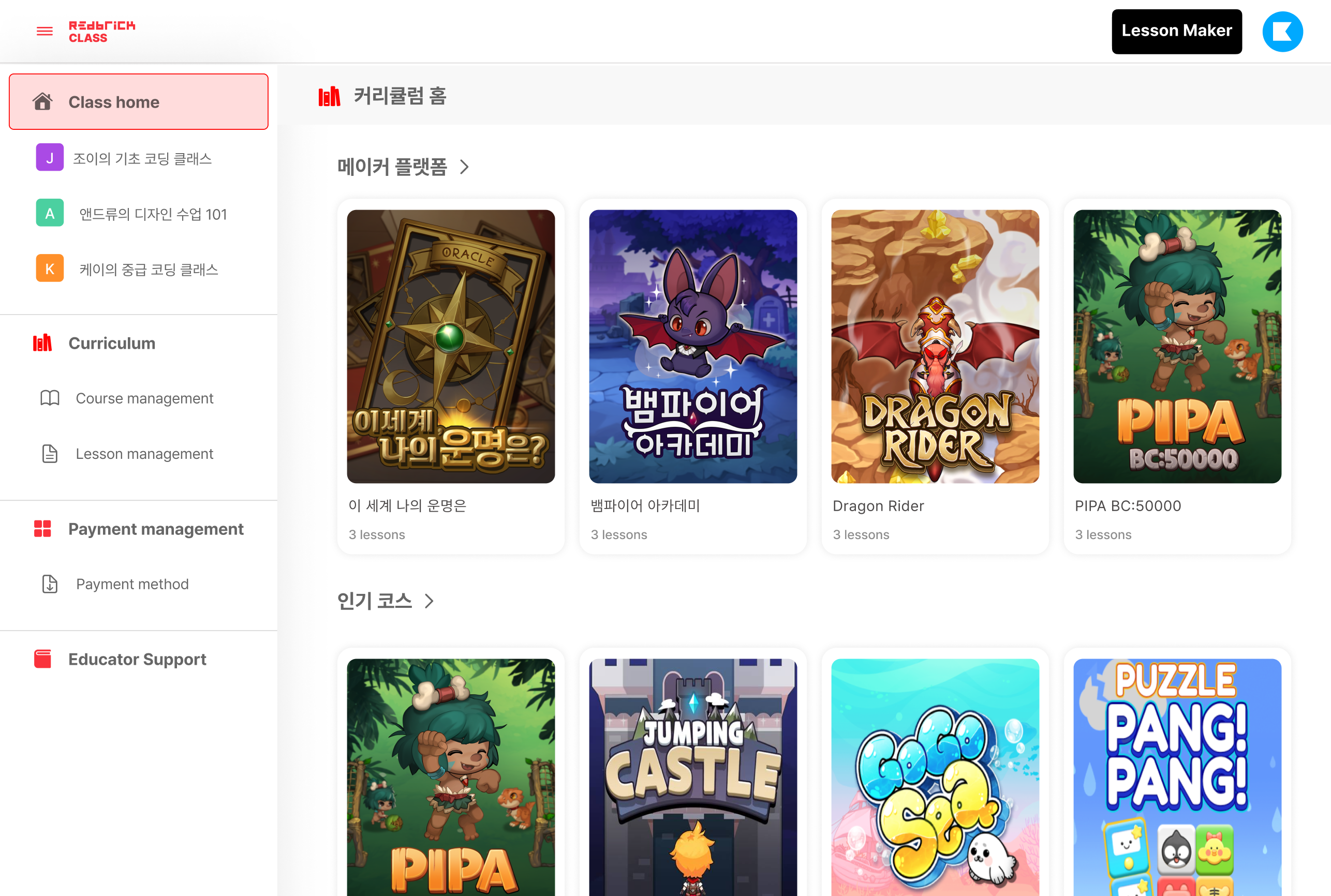Open the Dragon Rider course thumbnail

pos(935,346)
